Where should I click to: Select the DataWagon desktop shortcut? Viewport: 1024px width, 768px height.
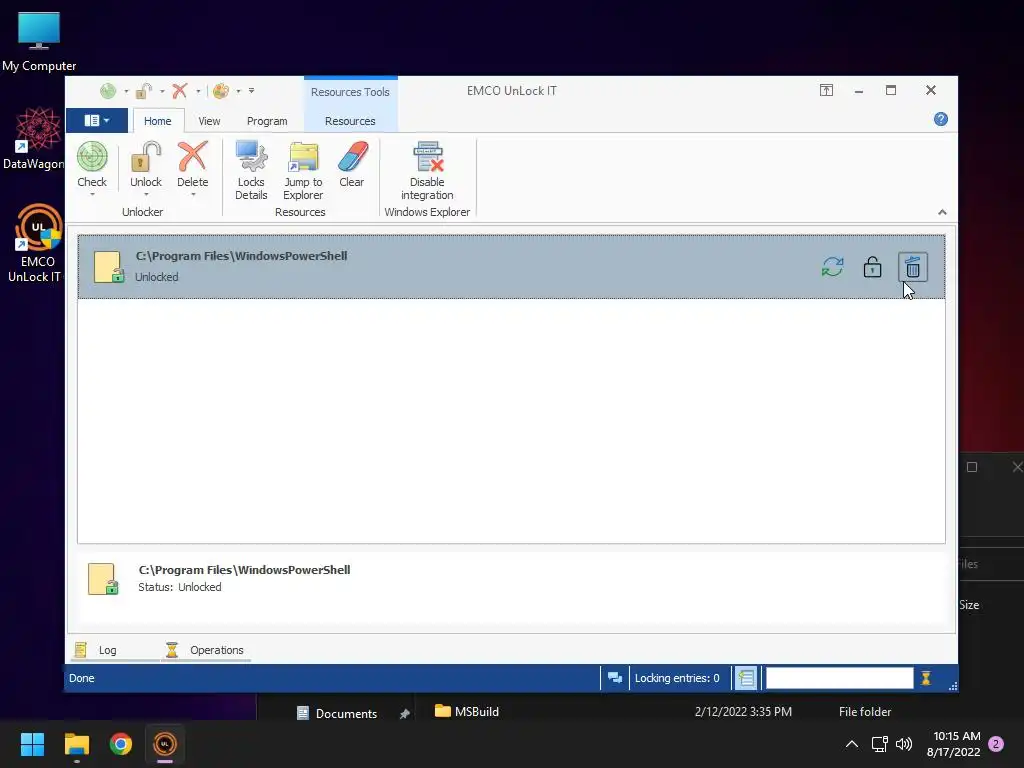[x=34, y=138]
